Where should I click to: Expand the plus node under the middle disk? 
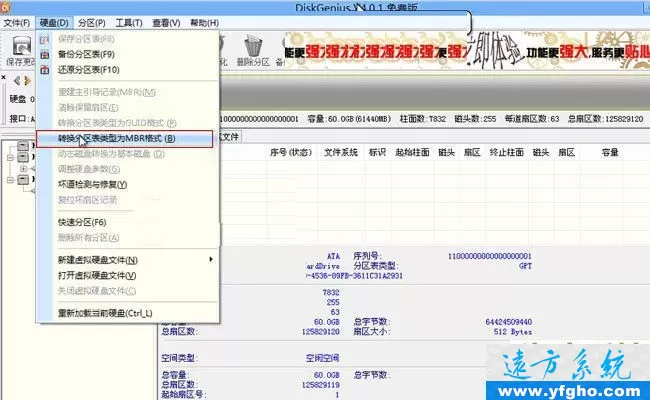(x=23, y=169)
